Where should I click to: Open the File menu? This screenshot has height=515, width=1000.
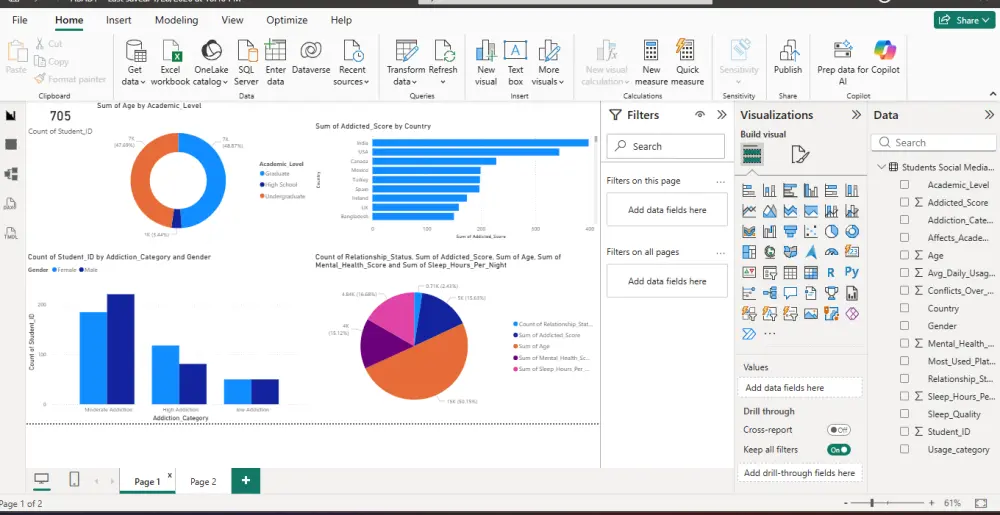point(20,20)
